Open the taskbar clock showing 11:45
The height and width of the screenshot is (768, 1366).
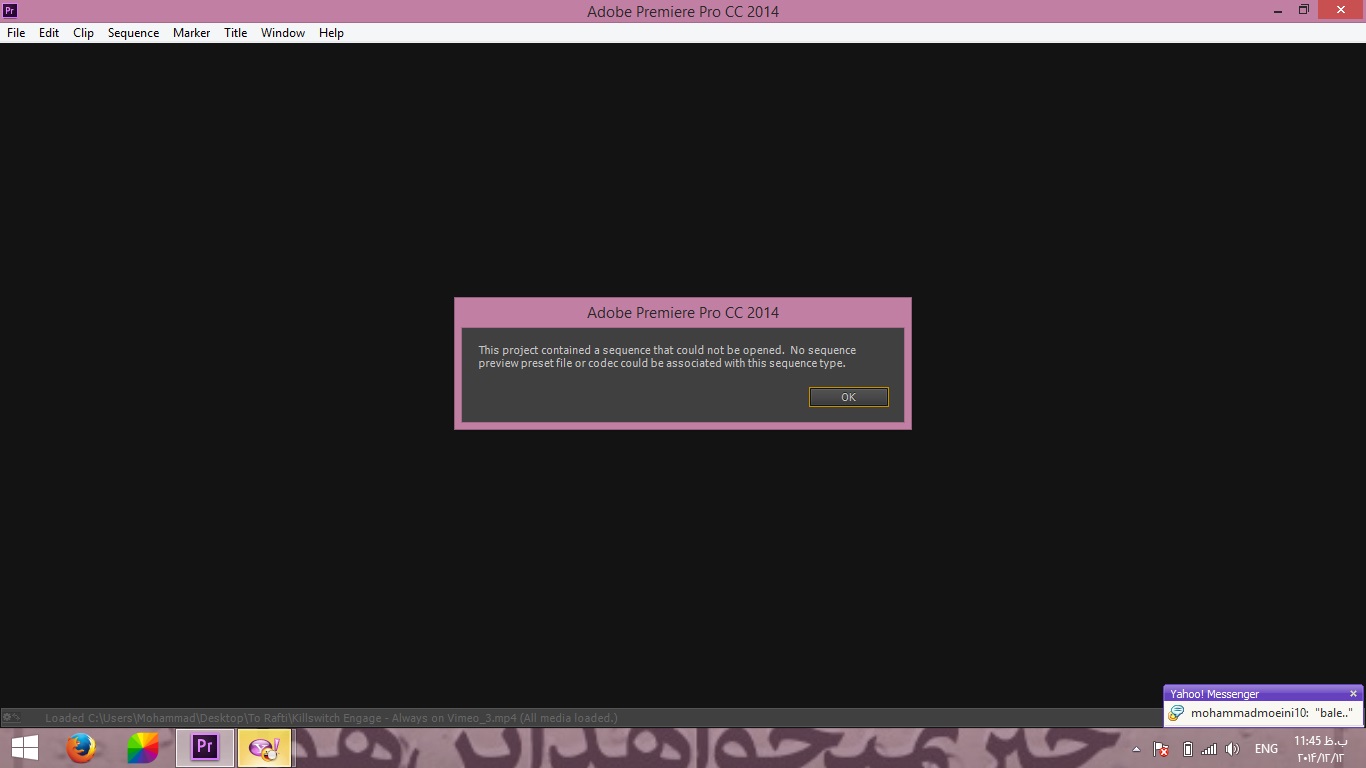(1320, 749)
